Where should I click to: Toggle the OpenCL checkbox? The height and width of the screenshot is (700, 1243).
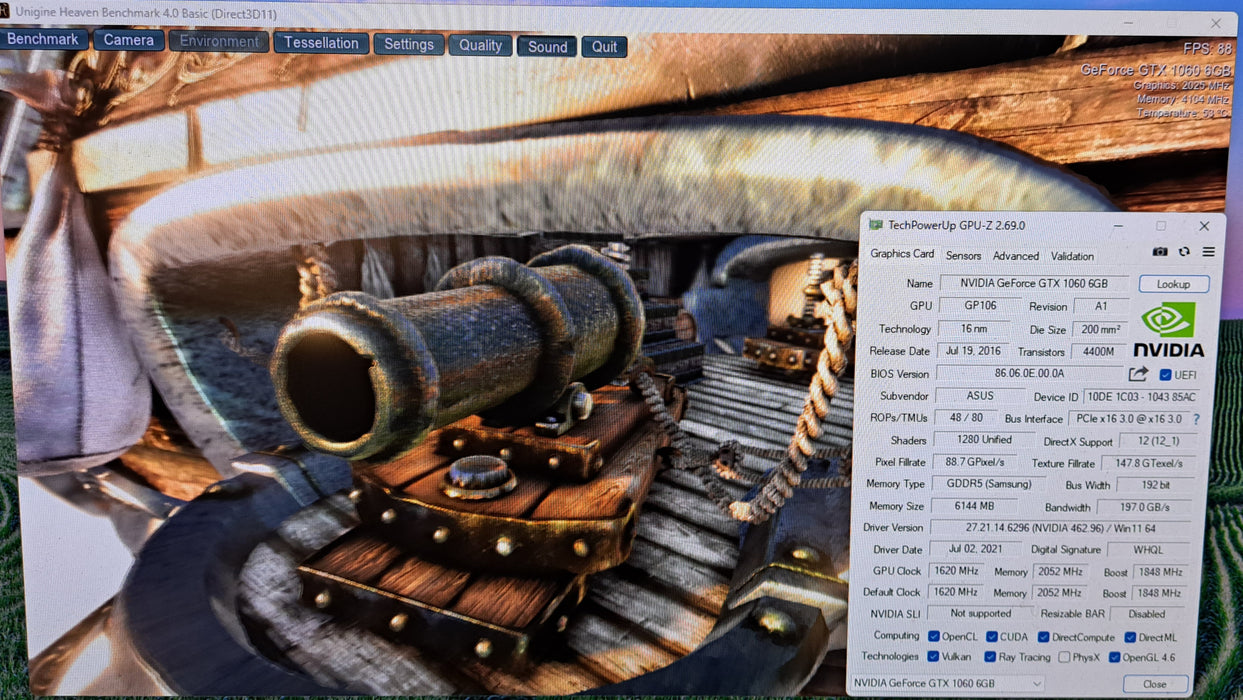(x=933, y=636)
